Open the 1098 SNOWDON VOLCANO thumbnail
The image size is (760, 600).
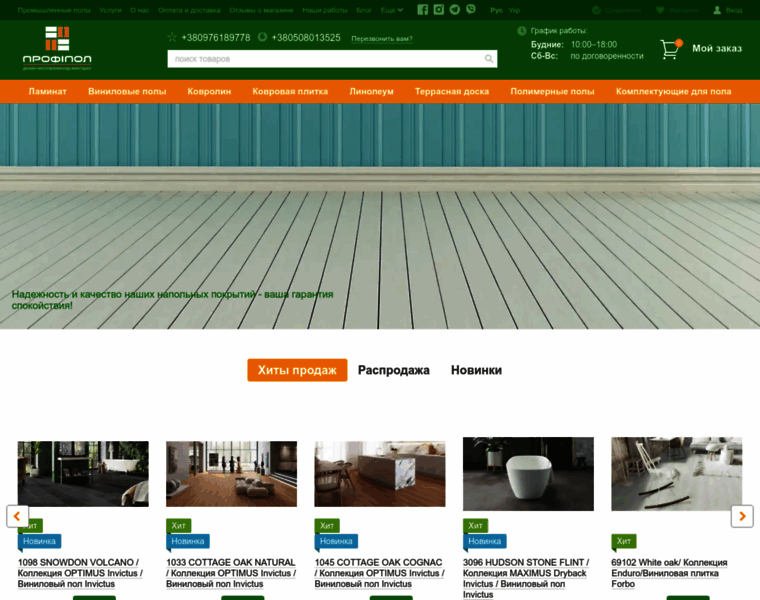pos(83,474)
